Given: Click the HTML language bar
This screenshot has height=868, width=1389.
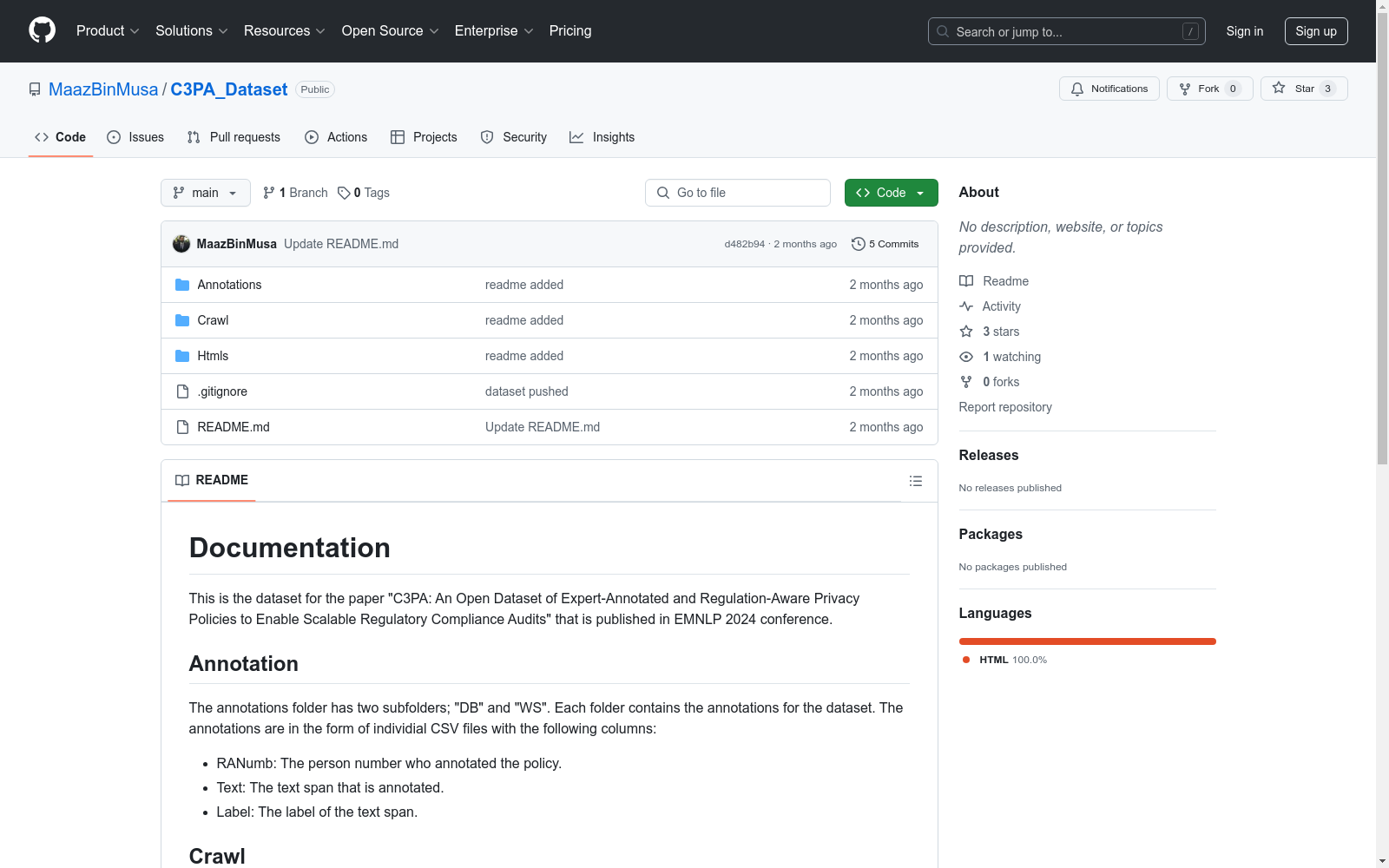Looking at the screenshot, I should pos(1088,641).
